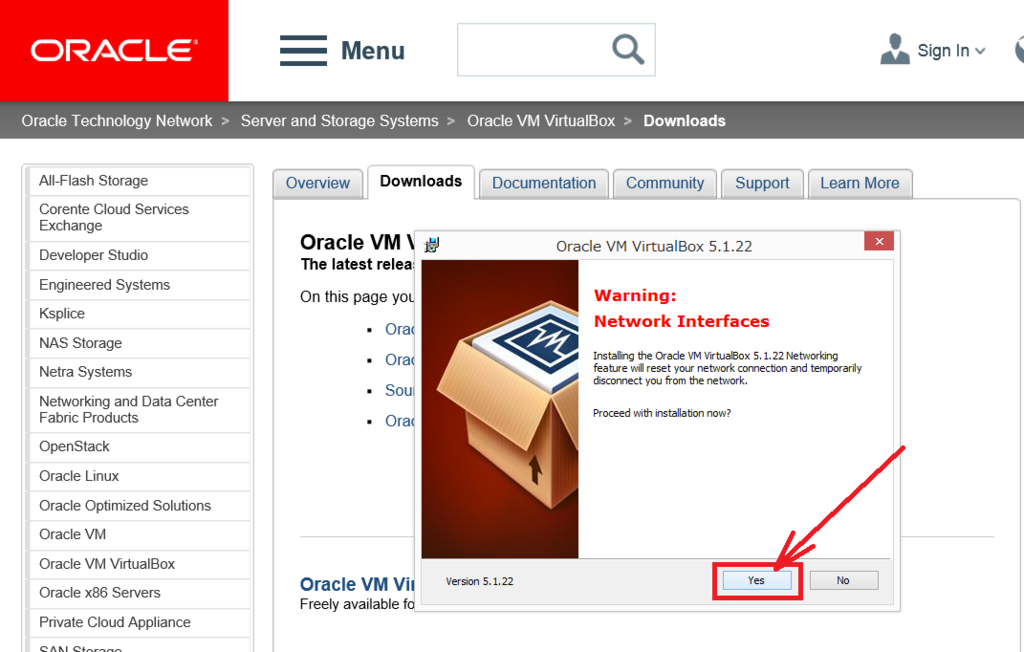The image size is (1024, 652).
Task: Click Yes to proceed with installation
Action: click(x=756, y=580)
